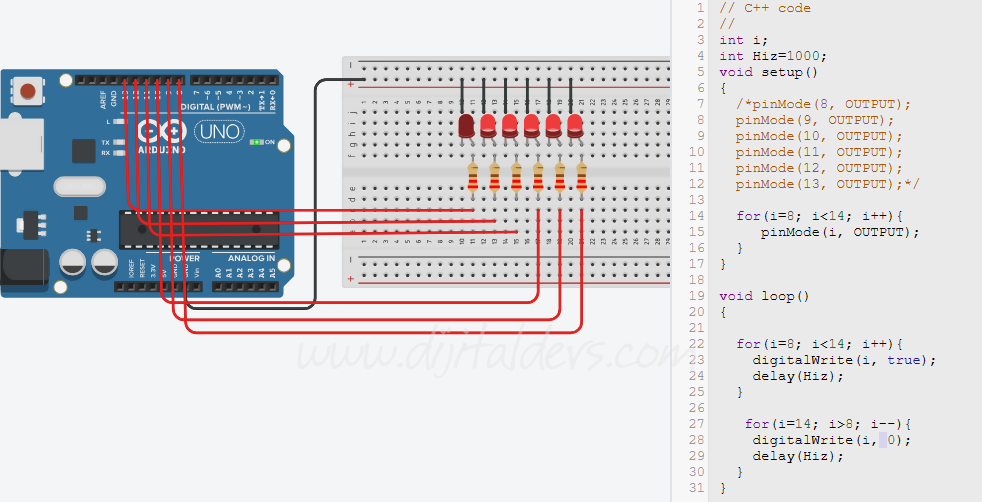Click code line 'void loop()'
The height and width of the screenshot is (502, 982).
pyautogui.click(x=764, y=296)
